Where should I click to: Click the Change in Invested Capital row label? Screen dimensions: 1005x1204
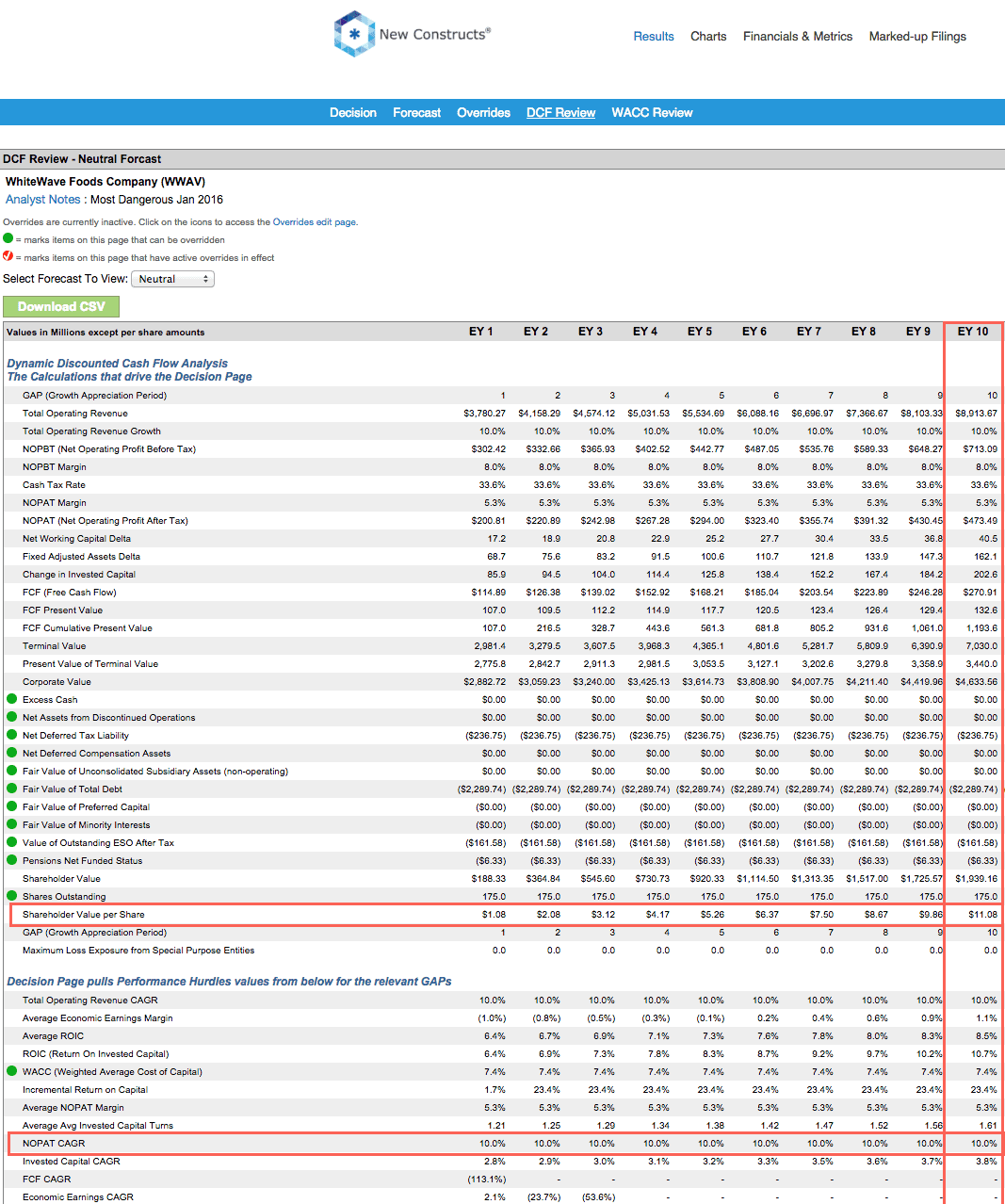coord(79,574)
